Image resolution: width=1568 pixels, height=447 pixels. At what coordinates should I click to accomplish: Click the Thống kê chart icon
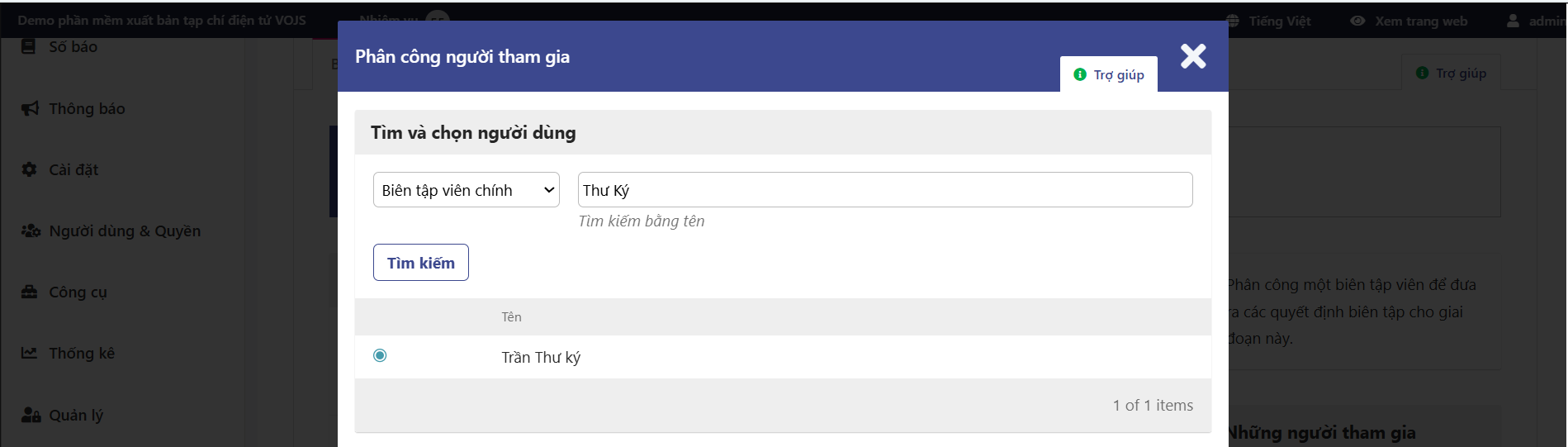coord(30,353)
